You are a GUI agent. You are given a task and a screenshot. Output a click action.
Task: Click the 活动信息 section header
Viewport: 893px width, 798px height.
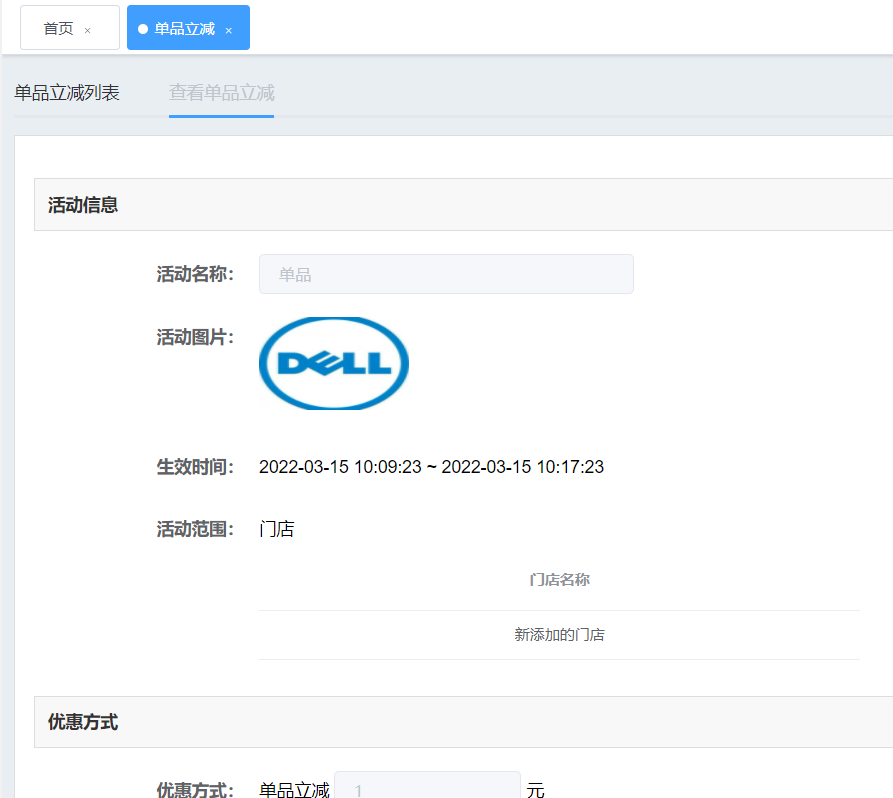pyautogui.click(x=464, y=204)
